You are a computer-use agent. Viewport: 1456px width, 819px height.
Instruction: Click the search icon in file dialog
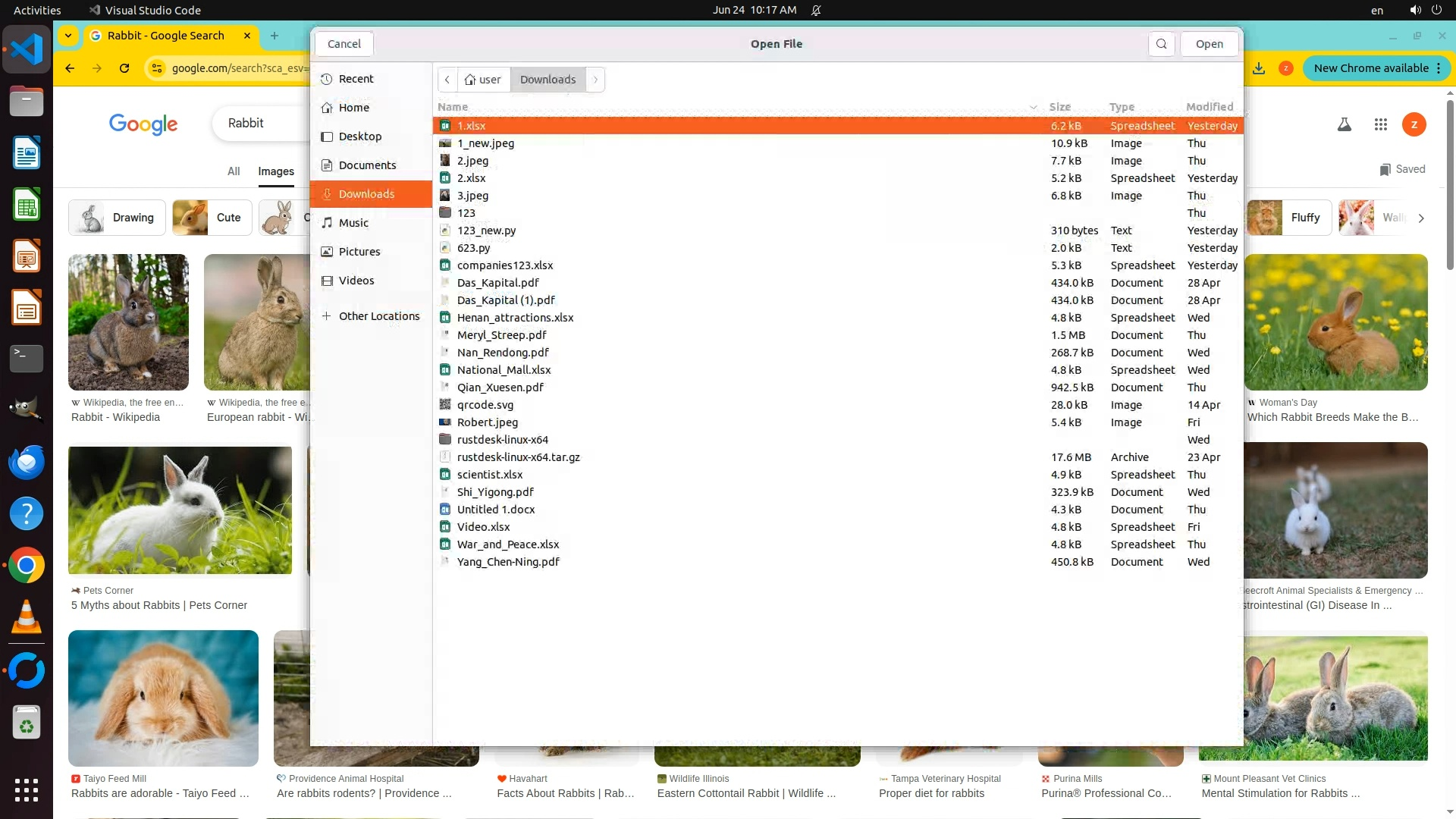click(1161, 44)
